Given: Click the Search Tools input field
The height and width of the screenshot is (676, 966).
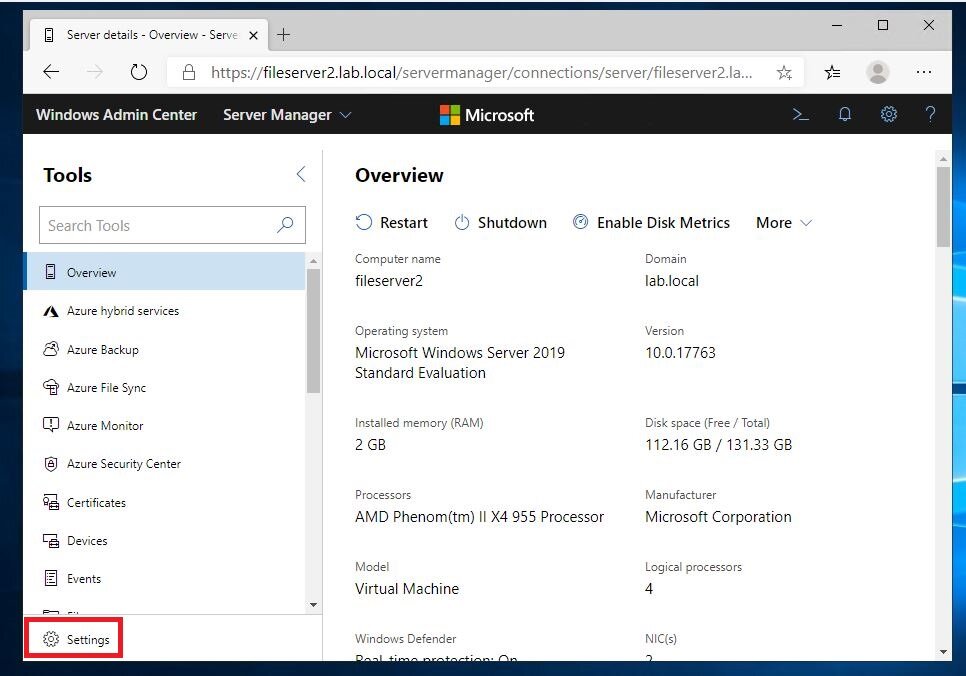Looking at the screenshot, I should (172, 225).
